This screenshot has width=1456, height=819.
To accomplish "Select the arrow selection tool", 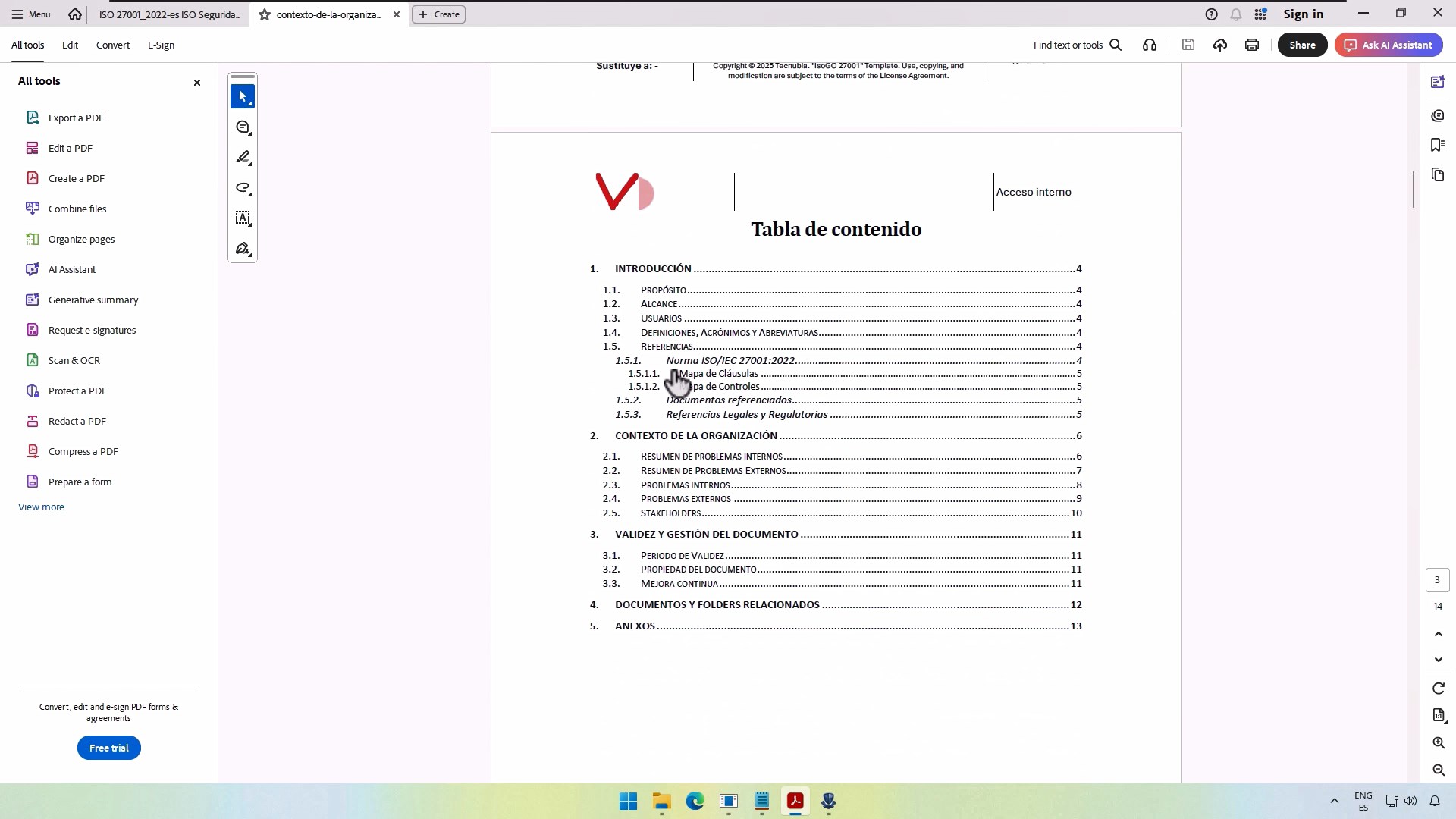I will [x=243, y=97].
